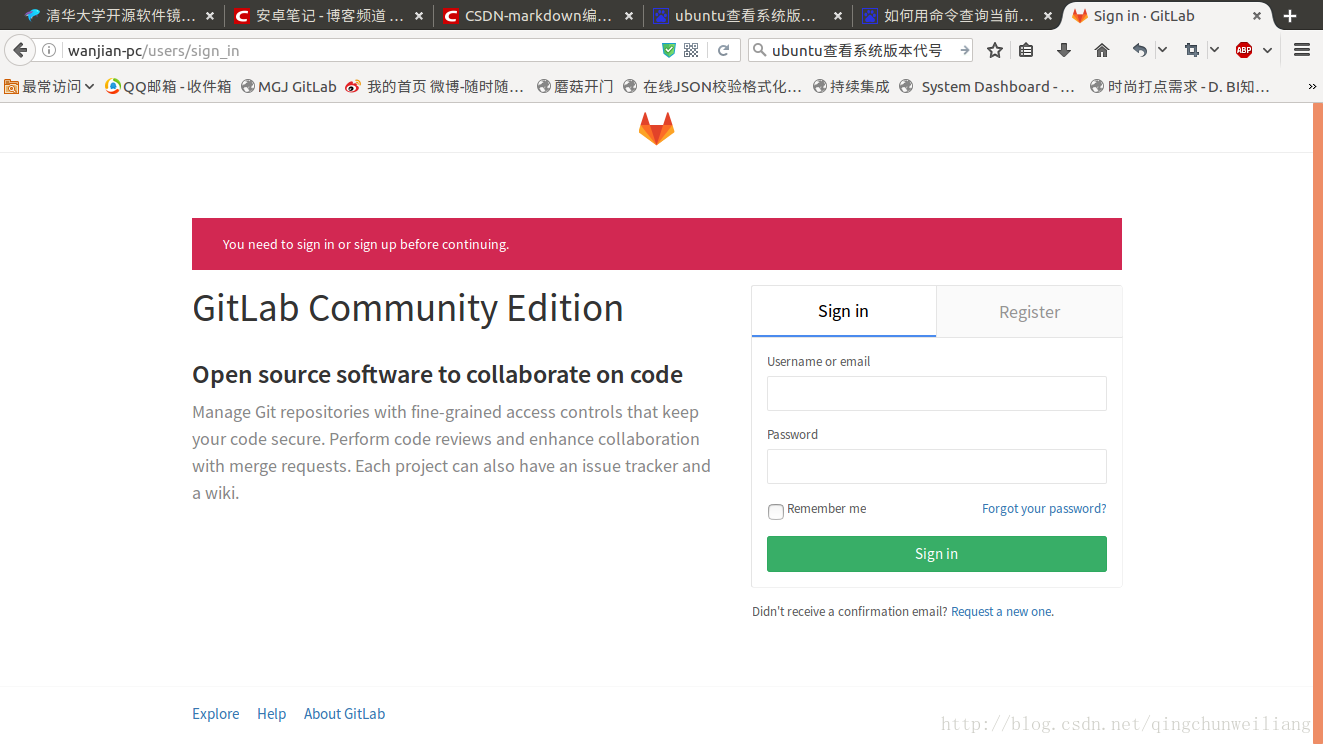This screenshot has width=1323, height=744.
Task: Open the 时尚打点需求 bookmark
Action: [1180, 87]
